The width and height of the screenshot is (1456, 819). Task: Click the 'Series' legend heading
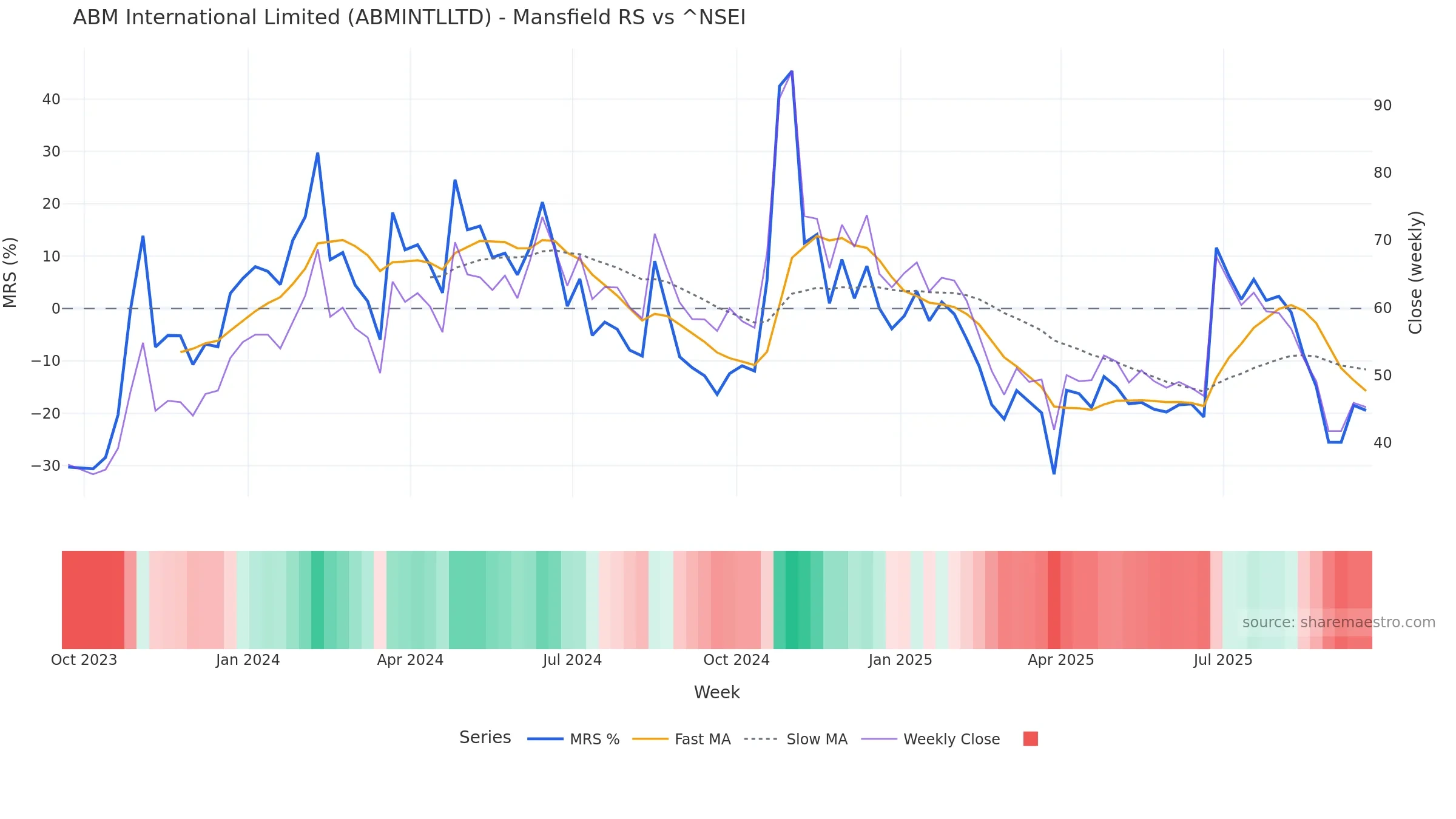pos(485,737)
